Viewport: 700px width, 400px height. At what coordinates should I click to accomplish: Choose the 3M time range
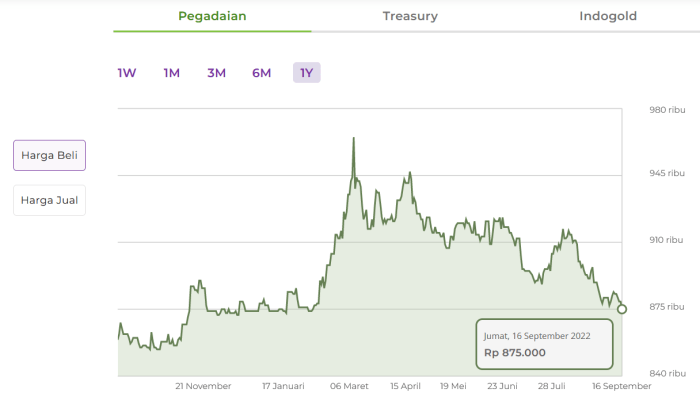coord(216,73)
